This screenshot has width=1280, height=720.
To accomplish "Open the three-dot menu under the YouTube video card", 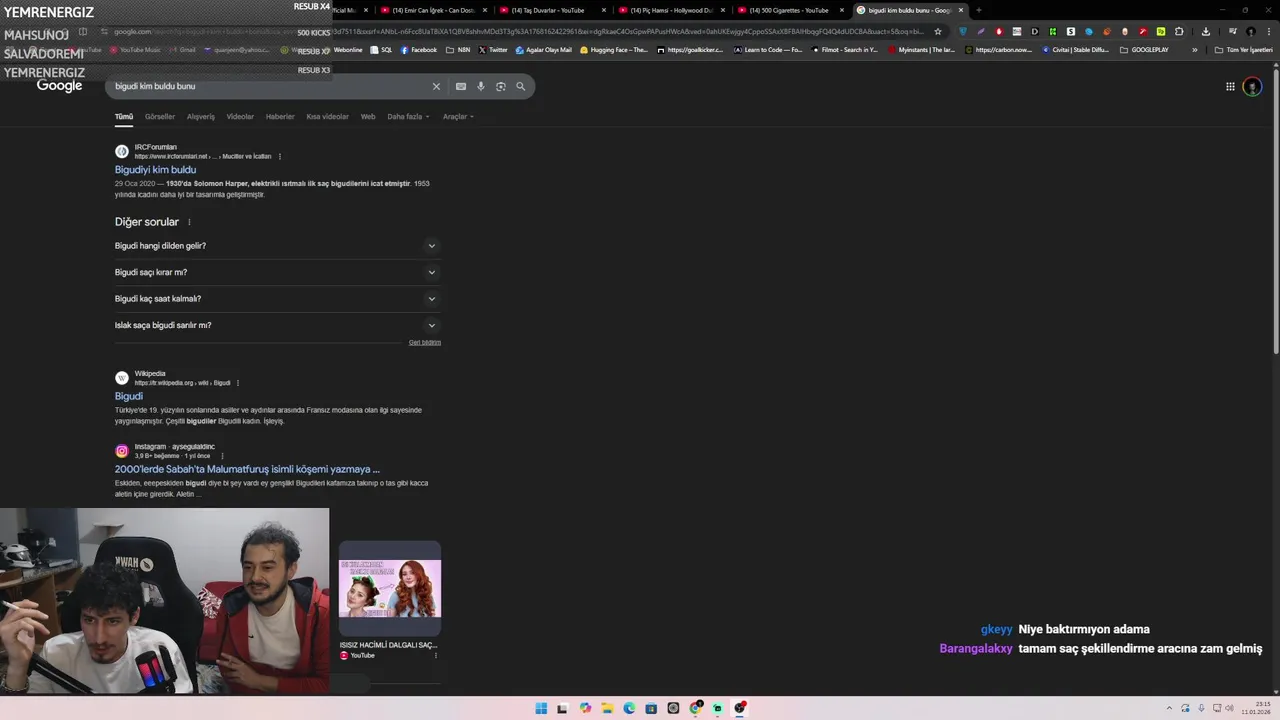I will tap(435, 655).
